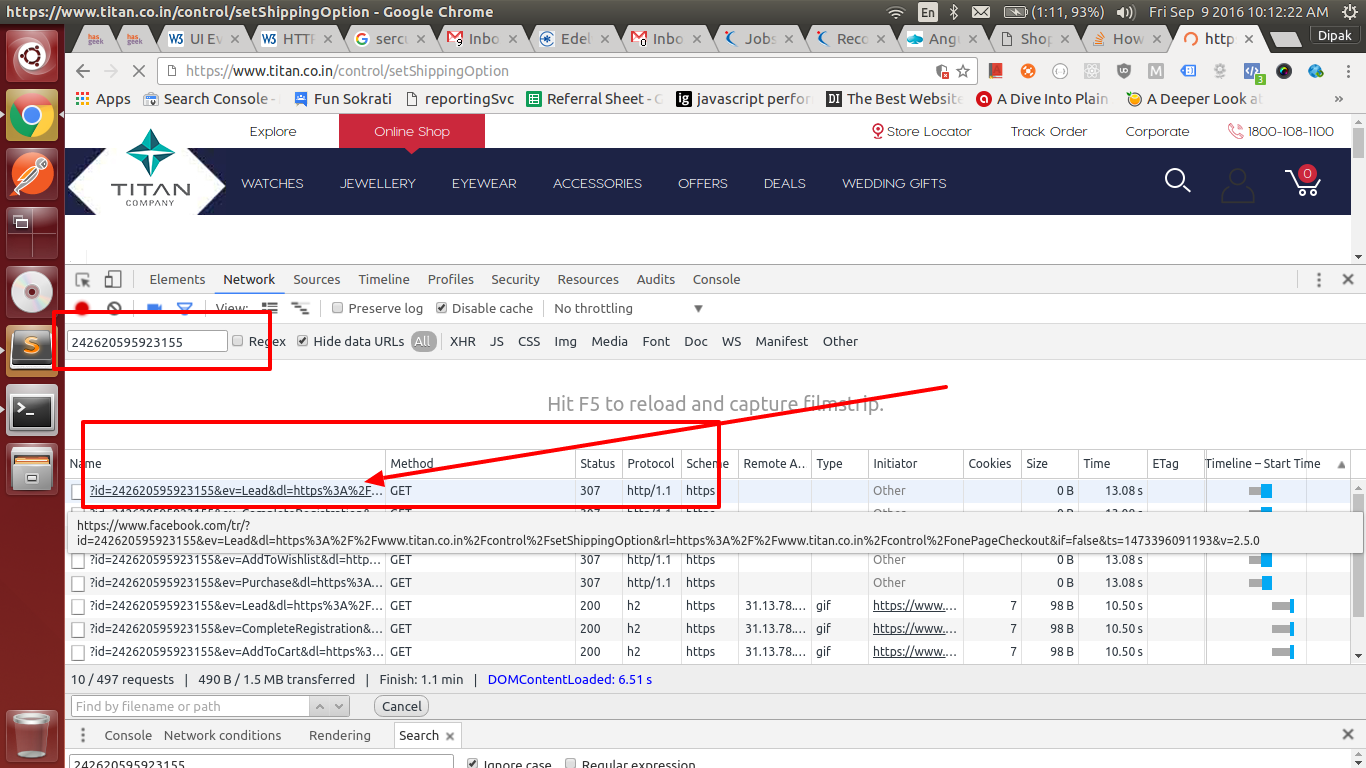Open the Ubuntu Dash home button
The image size is (1366, 768).
point(32,56)
